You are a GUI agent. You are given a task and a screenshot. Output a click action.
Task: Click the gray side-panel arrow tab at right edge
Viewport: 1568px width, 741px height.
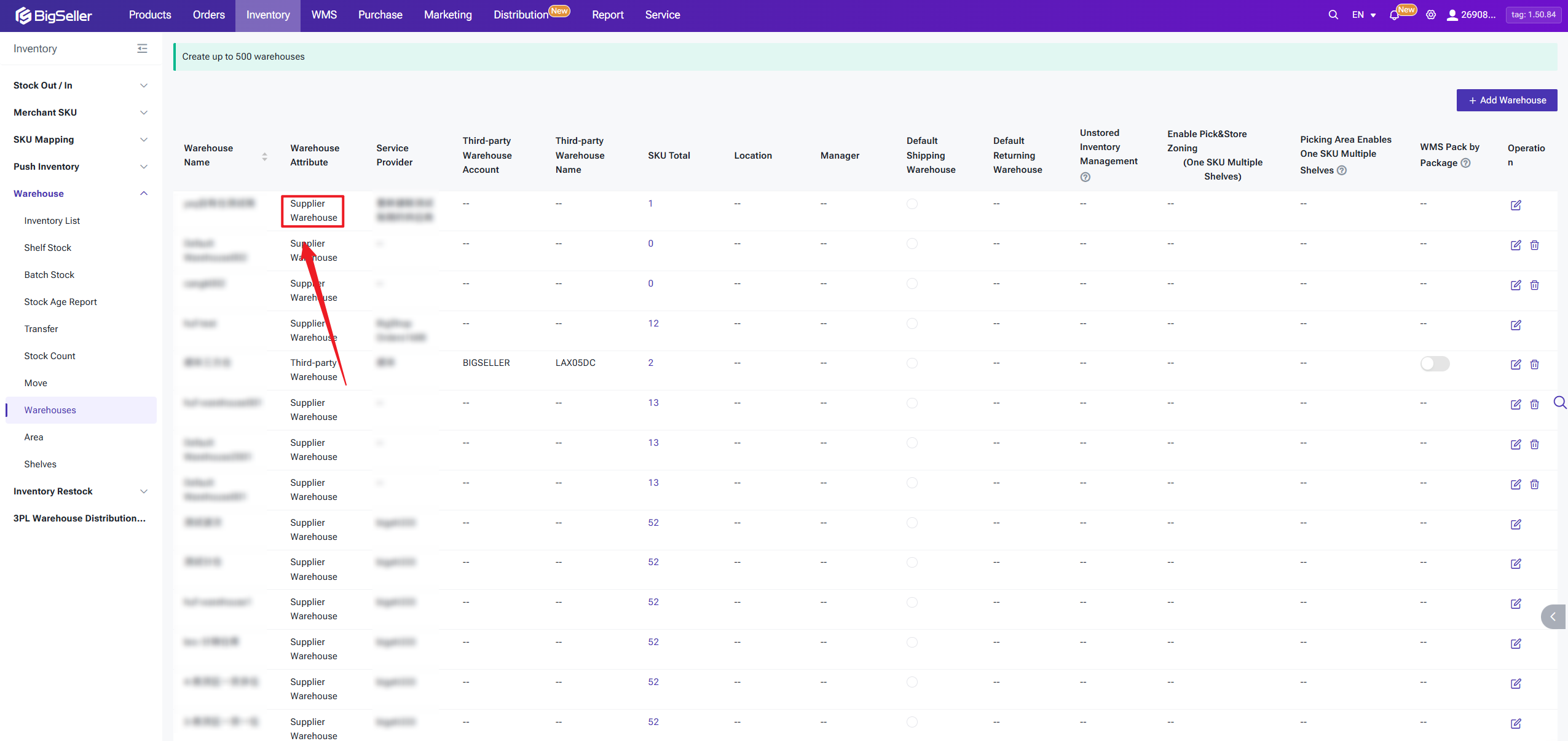coord(1553,617)
